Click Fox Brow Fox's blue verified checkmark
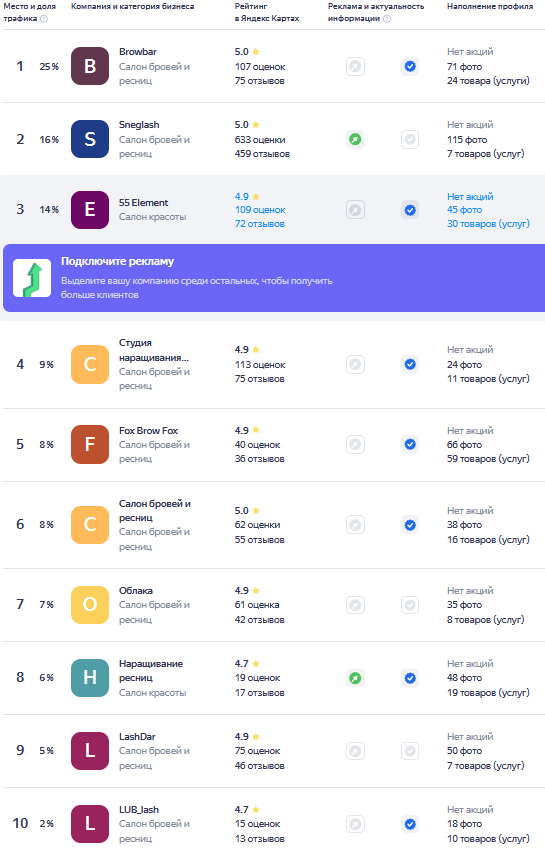 [x=410, y=444]
